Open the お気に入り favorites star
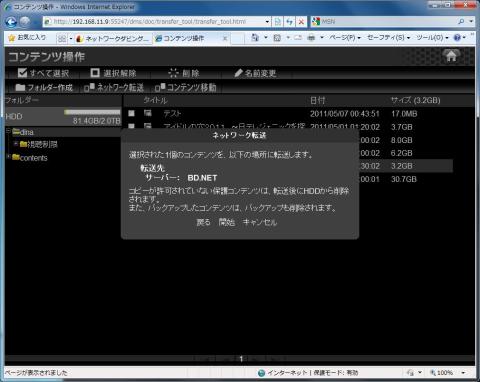This screenshot has height=382, width=480. (x=11, y=38)
